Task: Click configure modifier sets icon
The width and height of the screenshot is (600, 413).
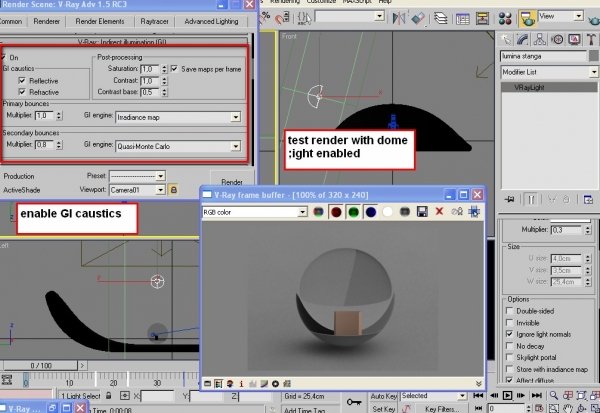Action: (588, 199)
